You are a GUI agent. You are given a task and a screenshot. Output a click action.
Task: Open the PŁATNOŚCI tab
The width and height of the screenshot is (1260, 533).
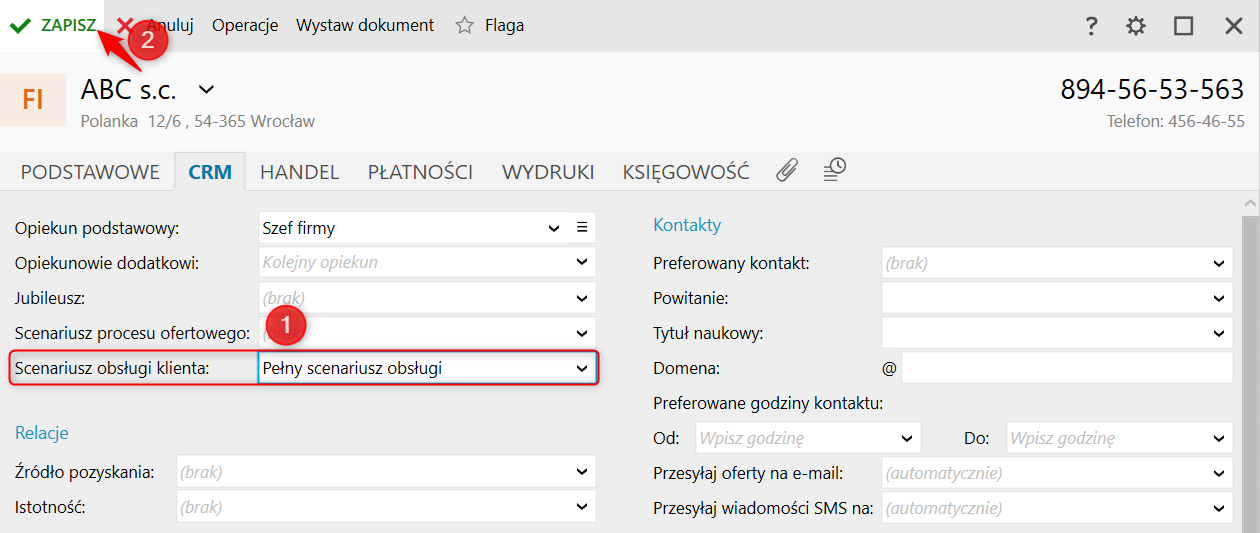[x=420, y=172]
